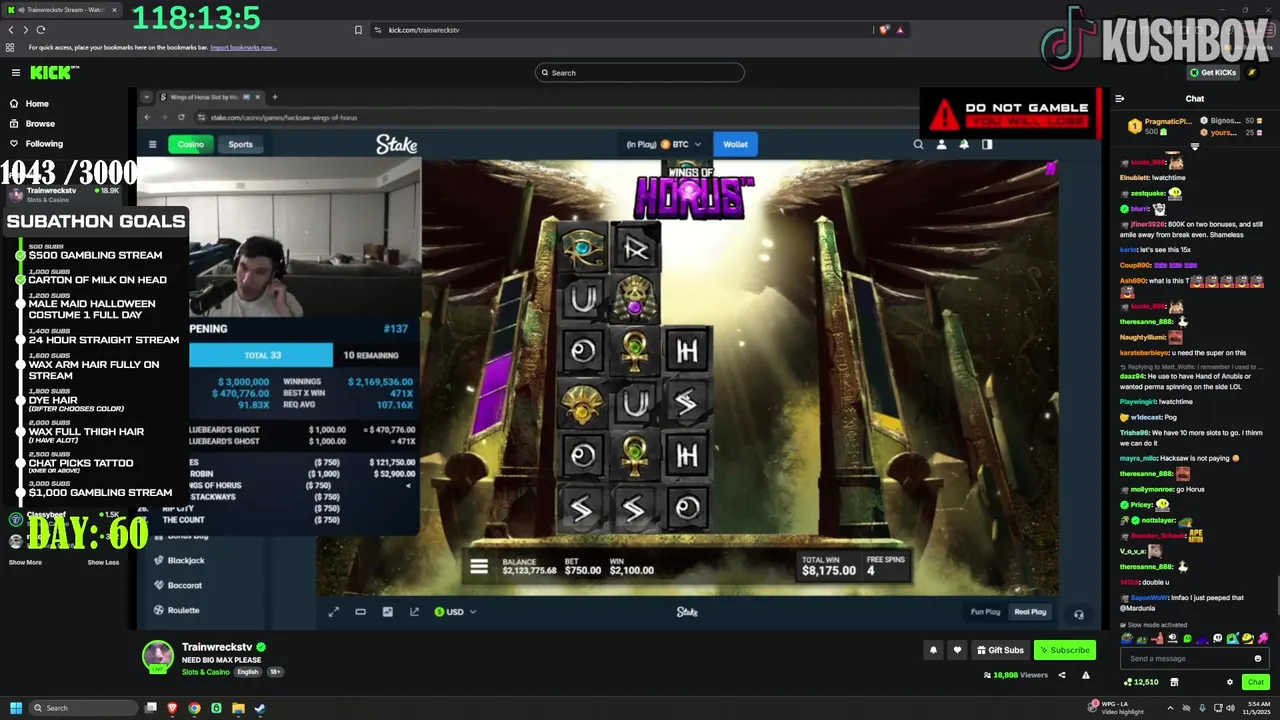The image size is (1280, 720).
Task: Click Trainwreckstv avatar below stream
Action: pyautogui.click(x=157, y=657)
